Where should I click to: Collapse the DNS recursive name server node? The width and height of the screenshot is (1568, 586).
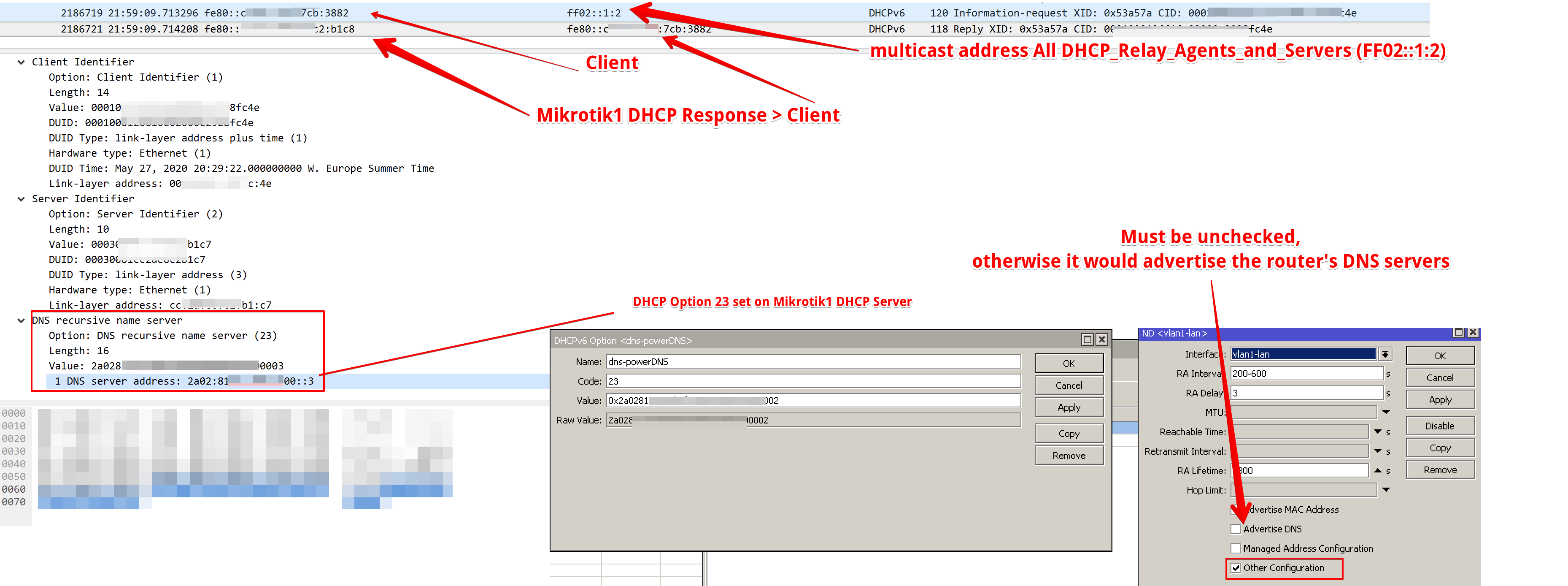pos(21,320)
